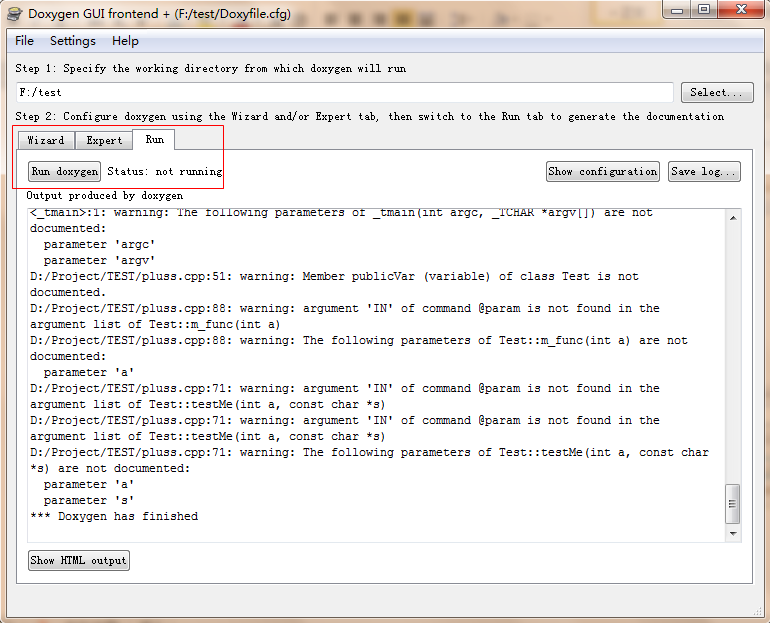
Task: Click the Step 2 instruction text
Action: point(369,116)
